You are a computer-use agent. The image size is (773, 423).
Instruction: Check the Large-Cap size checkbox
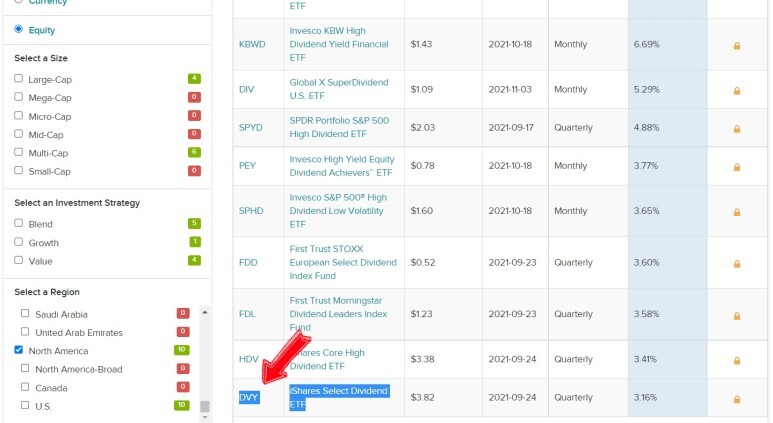point(19,78)
